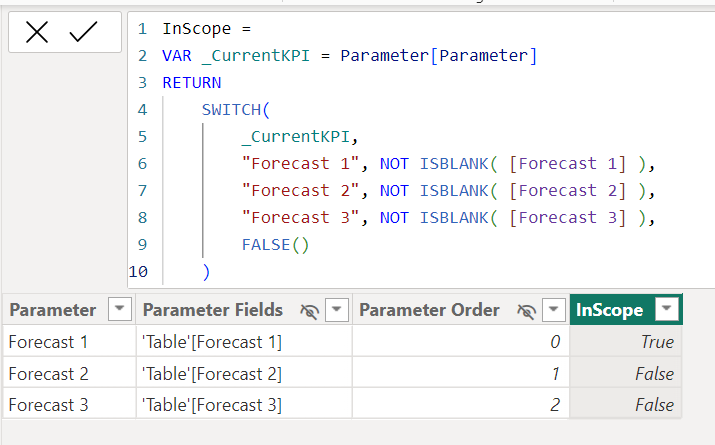Click the 'Forecast 2' Parameter cell
This screenshot has height=445, width=715.
click(x=69, y=373)
